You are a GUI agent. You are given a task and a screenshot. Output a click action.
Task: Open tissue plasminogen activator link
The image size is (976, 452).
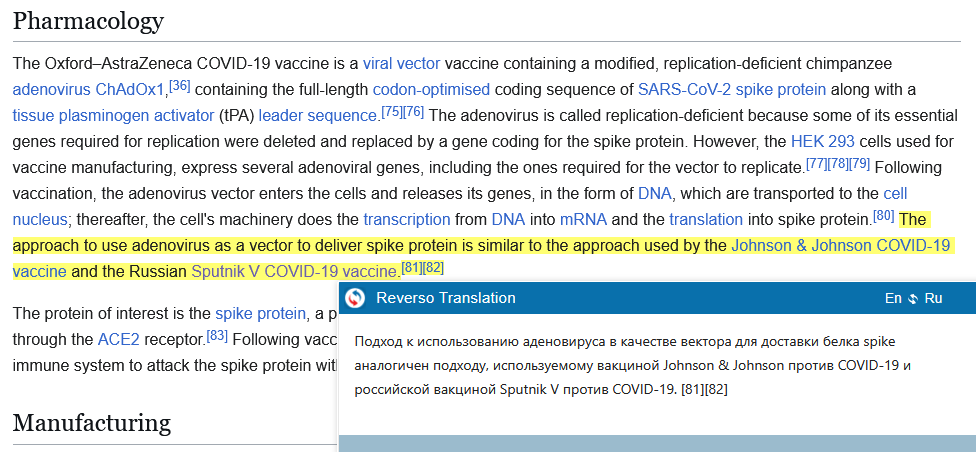point(113,114)
